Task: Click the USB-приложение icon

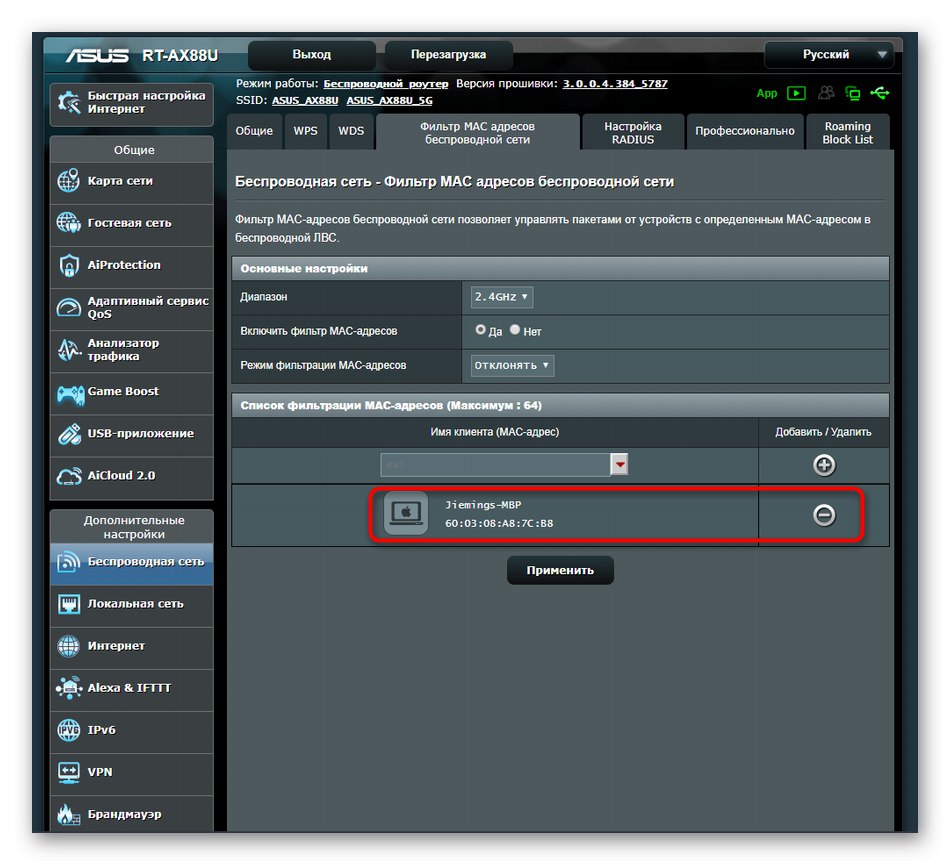Action: point(69,434)
